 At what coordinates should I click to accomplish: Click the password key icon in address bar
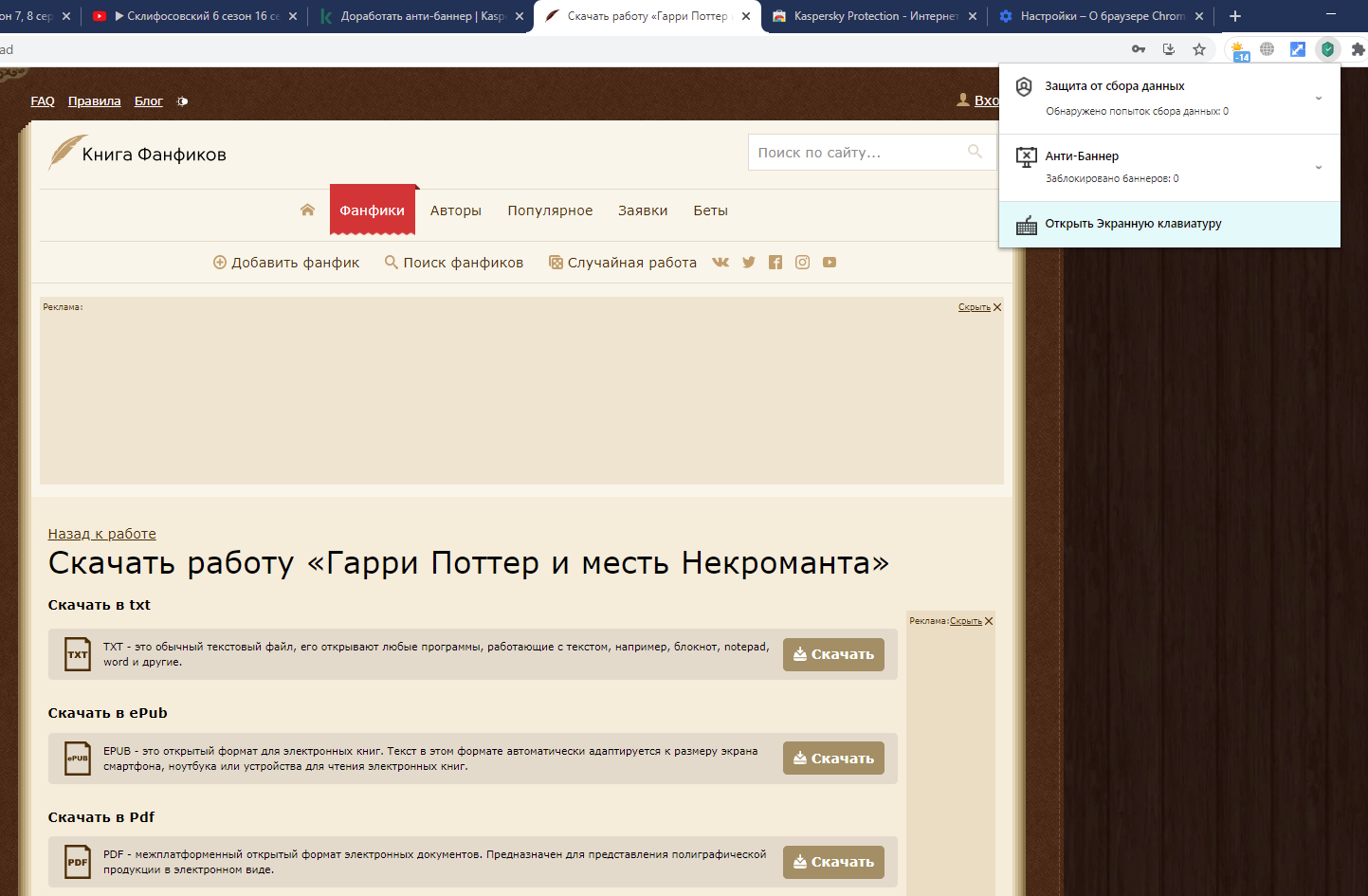[1139, 49]
